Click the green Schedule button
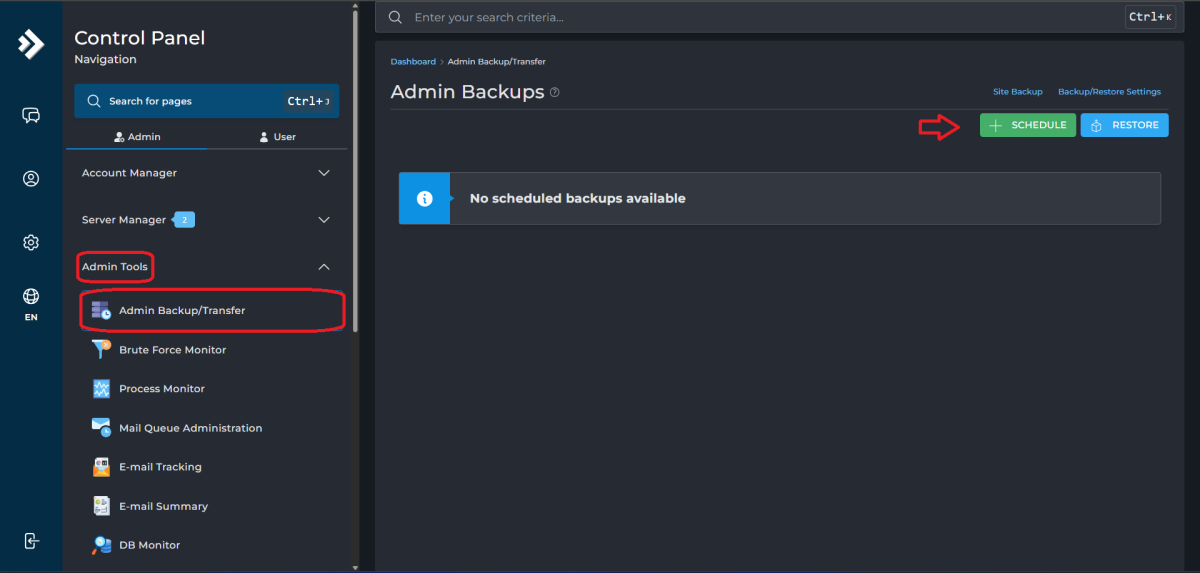This screenshot has width=1200, height=573. (x=1028, y=125)
